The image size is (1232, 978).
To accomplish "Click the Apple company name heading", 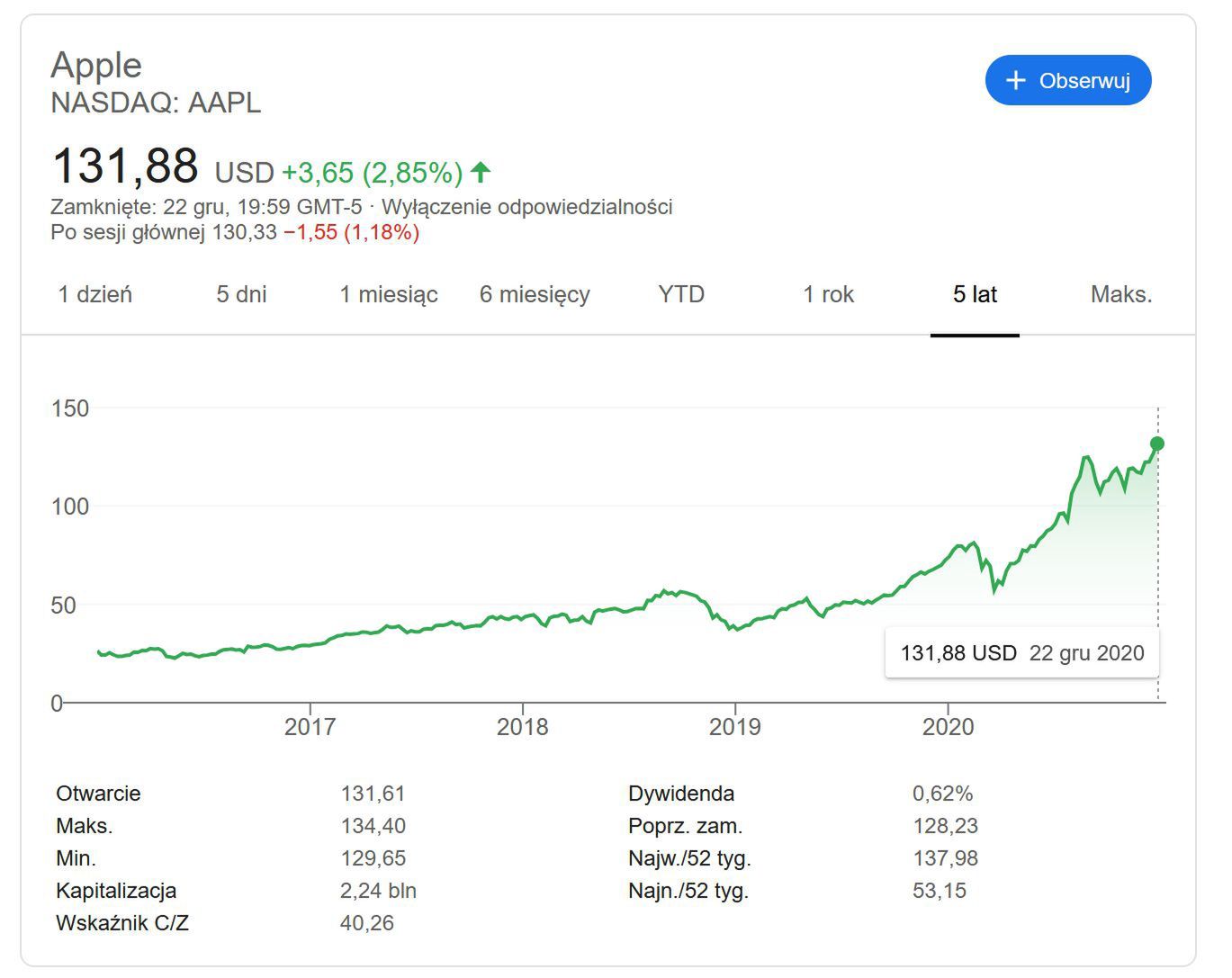I will click(x=96, y=65).
